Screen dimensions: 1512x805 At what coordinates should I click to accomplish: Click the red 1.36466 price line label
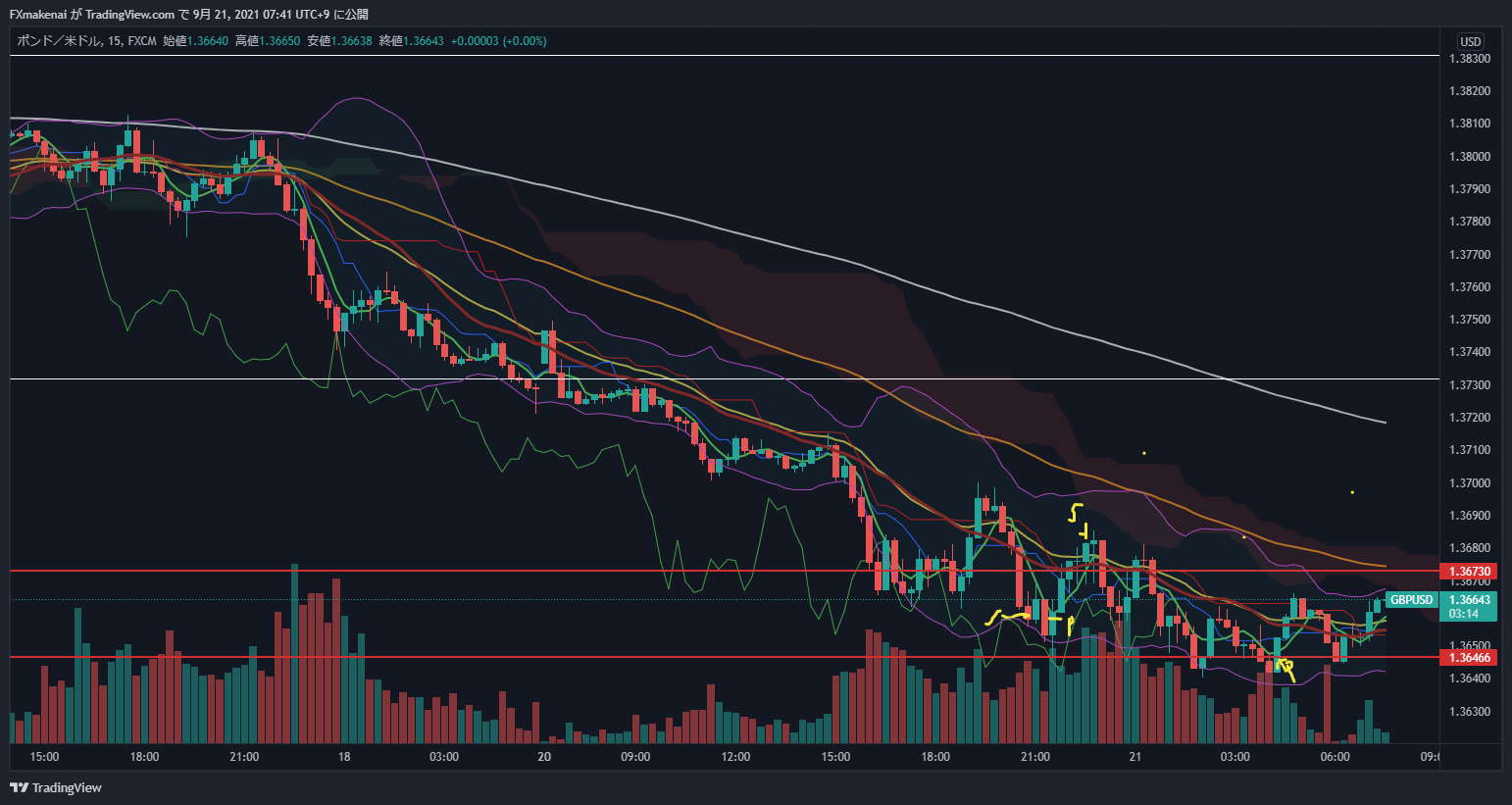(1468, 657)
